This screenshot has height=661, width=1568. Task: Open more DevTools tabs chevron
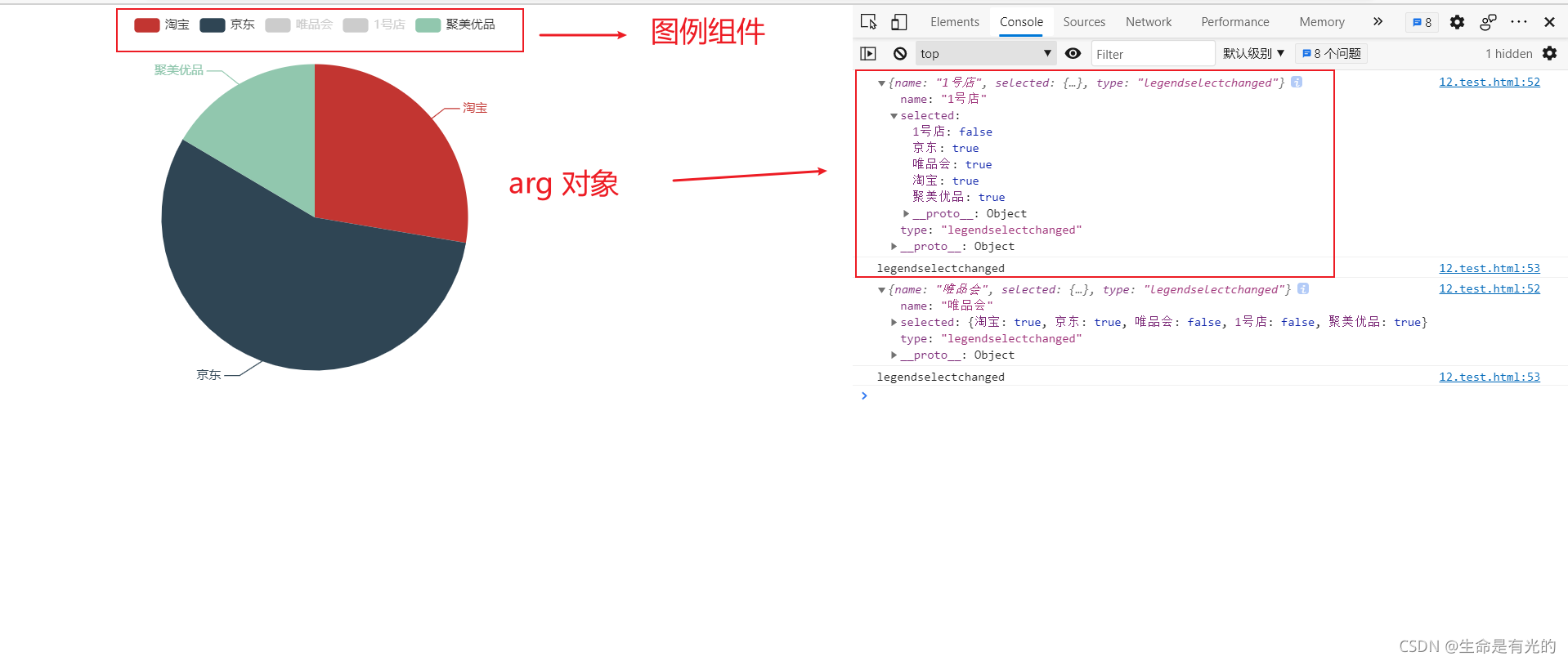[x=1378, y=22]
